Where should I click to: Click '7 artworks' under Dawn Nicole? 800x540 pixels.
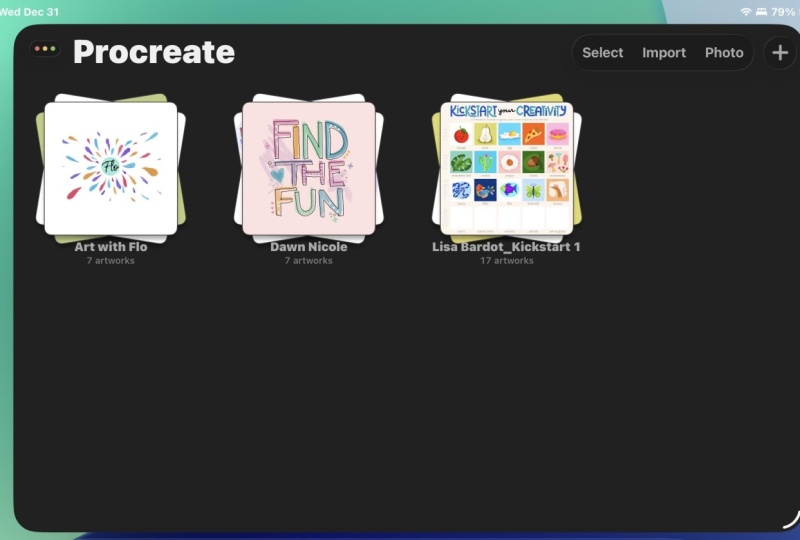coord(309,261)
